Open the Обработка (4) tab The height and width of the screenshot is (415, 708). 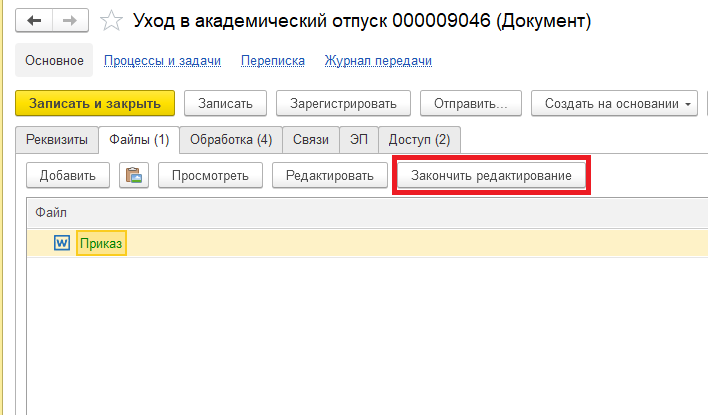point(230,139)
